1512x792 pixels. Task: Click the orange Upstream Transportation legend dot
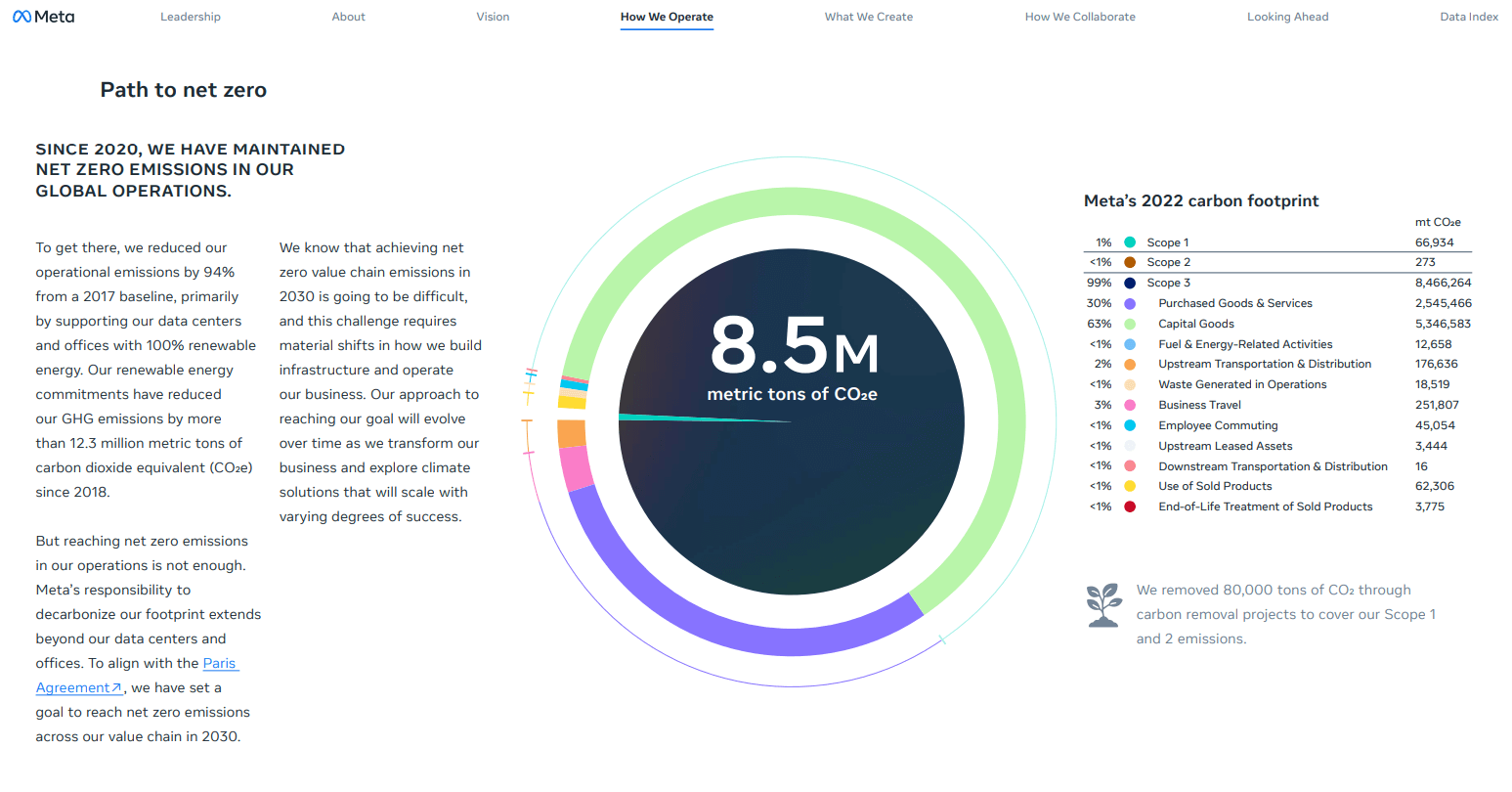(1128, 363)
